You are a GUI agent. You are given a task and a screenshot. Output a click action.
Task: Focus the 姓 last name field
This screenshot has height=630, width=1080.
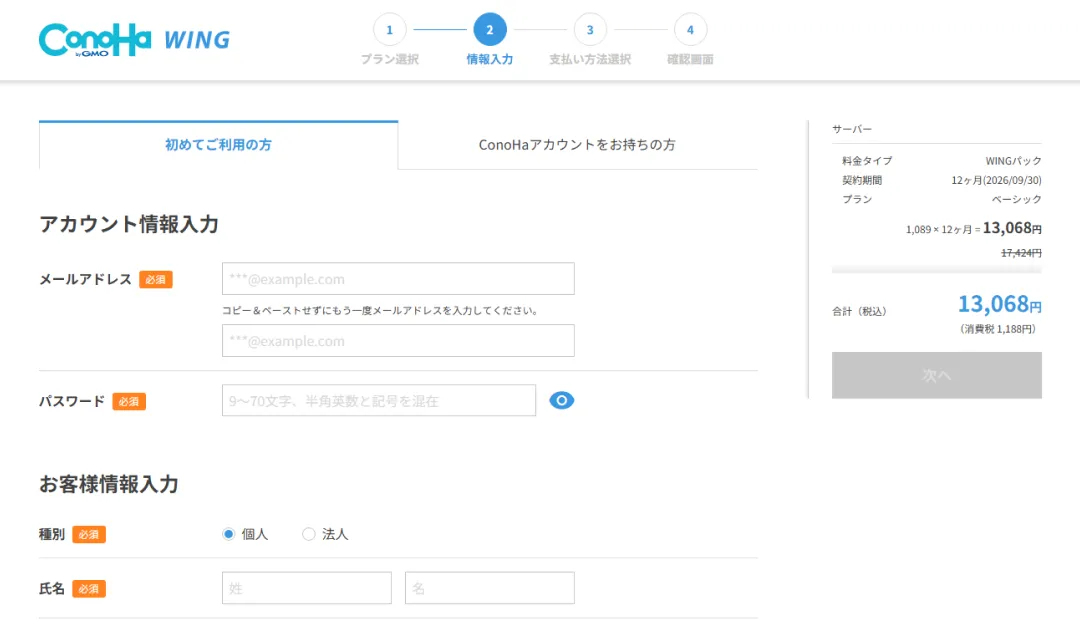tap(307, 588)
